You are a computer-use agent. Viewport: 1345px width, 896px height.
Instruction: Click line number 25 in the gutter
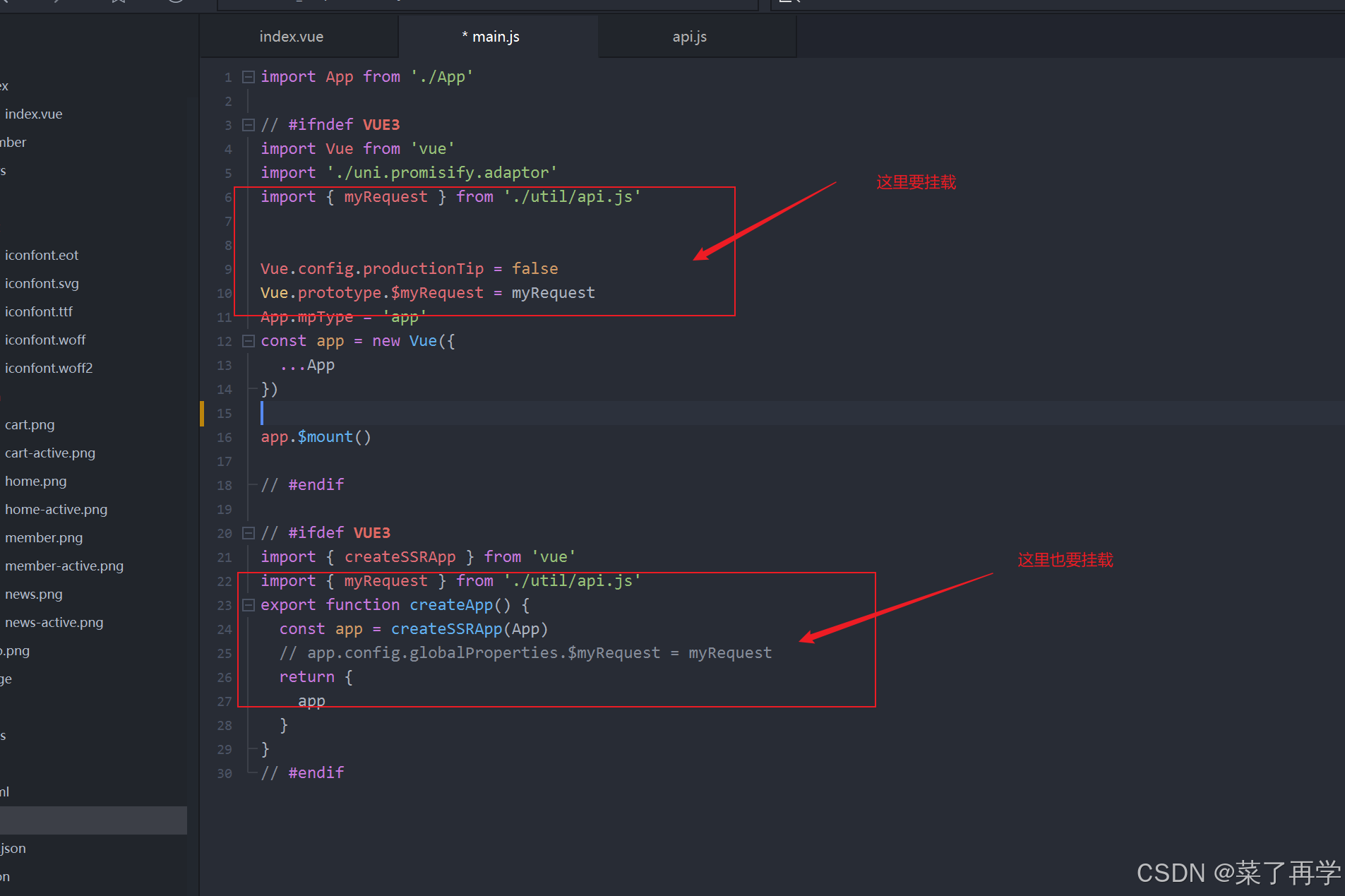point(224,654)
